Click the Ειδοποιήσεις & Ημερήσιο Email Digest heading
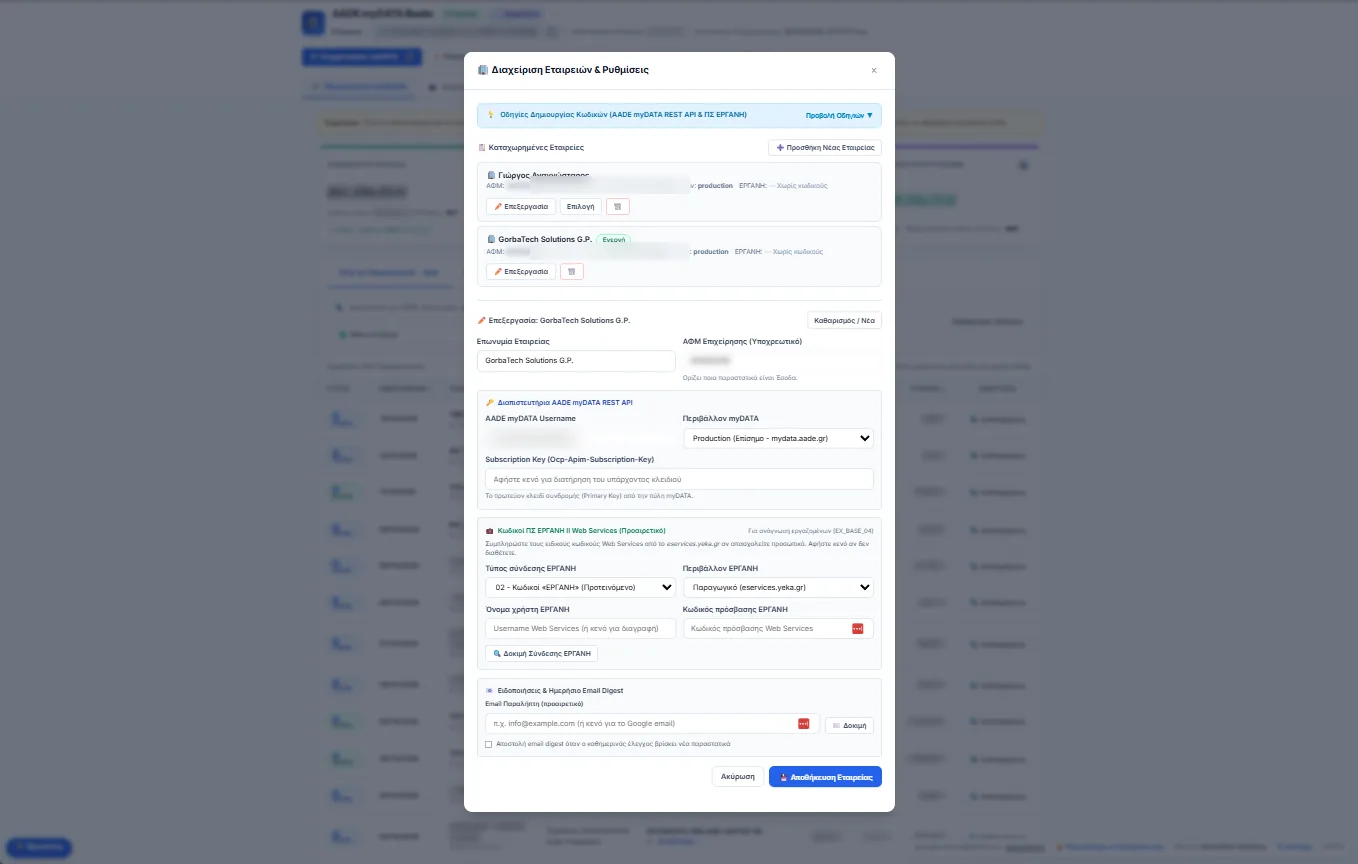1358x864 pixels. 554,690
